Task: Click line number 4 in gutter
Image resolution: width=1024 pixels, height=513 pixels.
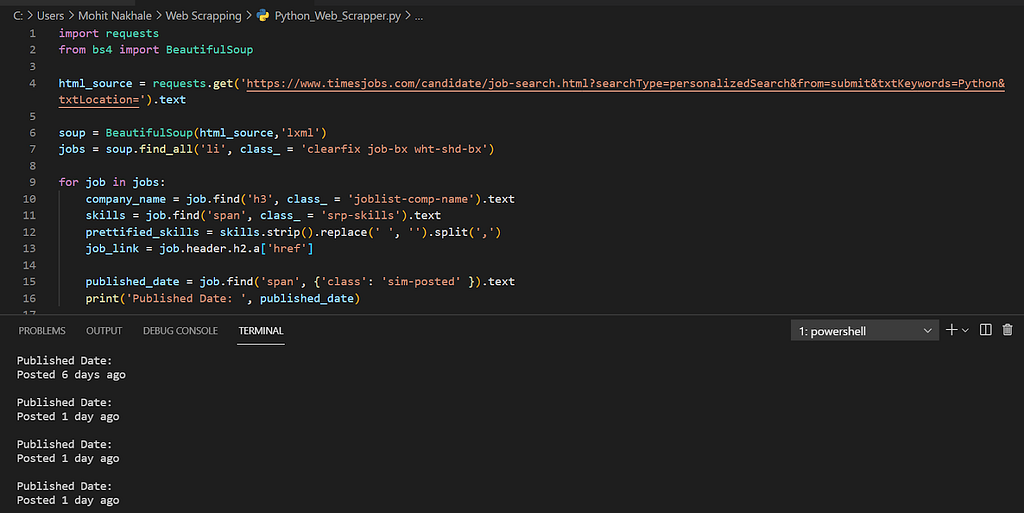Action: (x=33, y=84)
